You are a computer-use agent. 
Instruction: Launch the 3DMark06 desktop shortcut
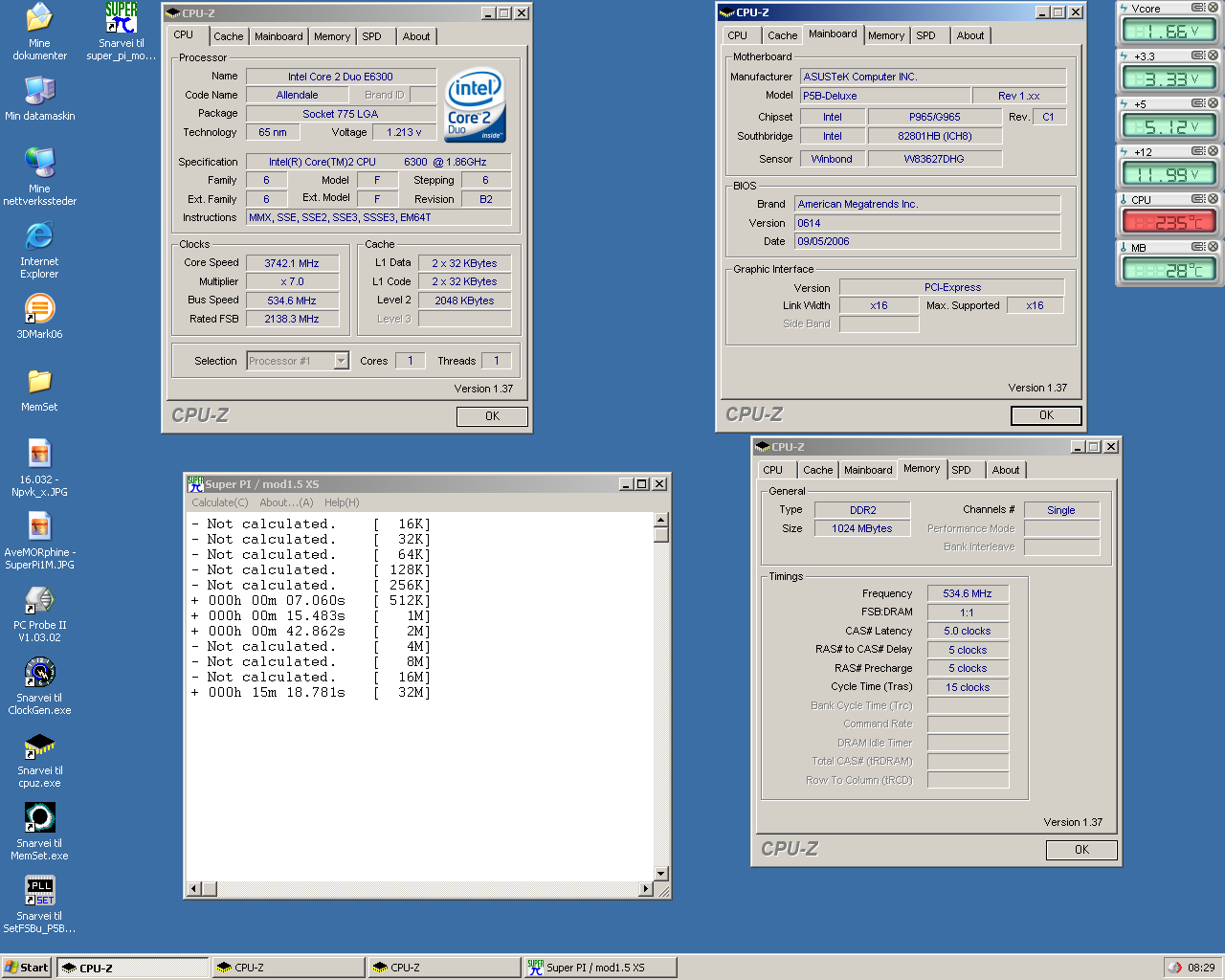pyautogui.click(x=39, y=317)
